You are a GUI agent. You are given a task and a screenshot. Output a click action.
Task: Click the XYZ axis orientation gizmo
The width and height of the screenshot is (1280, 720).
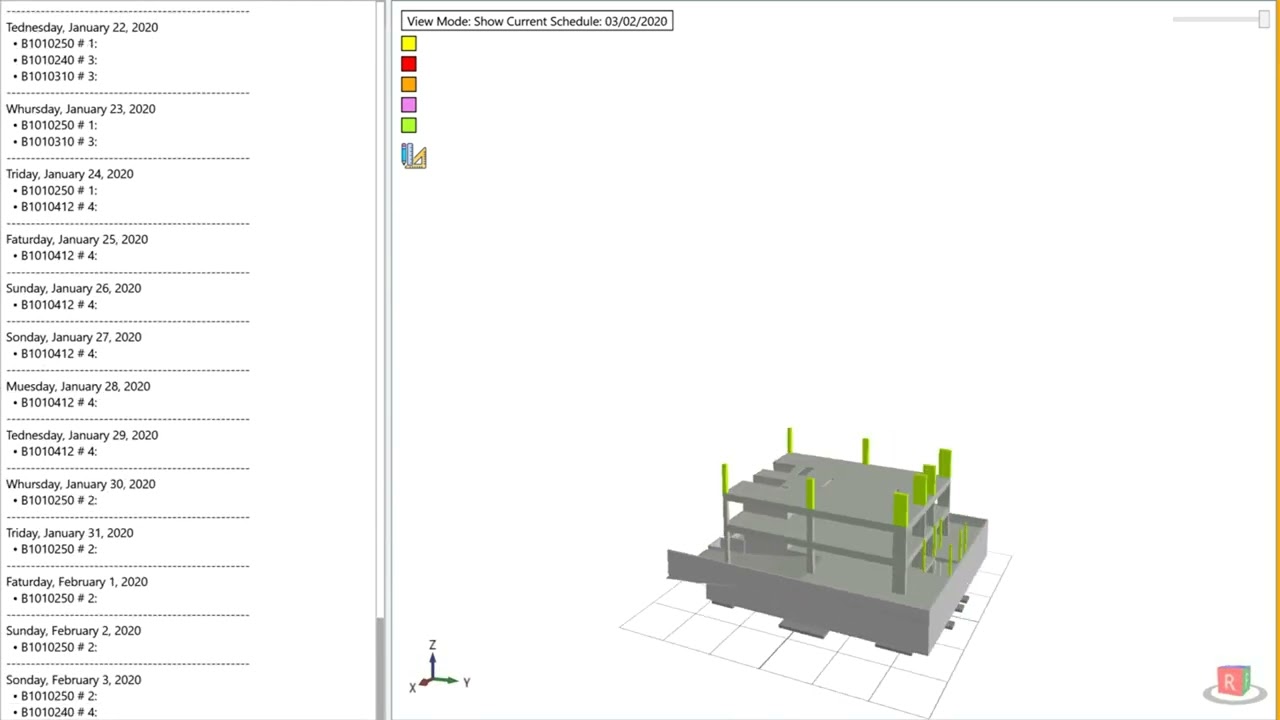(438, 667)
